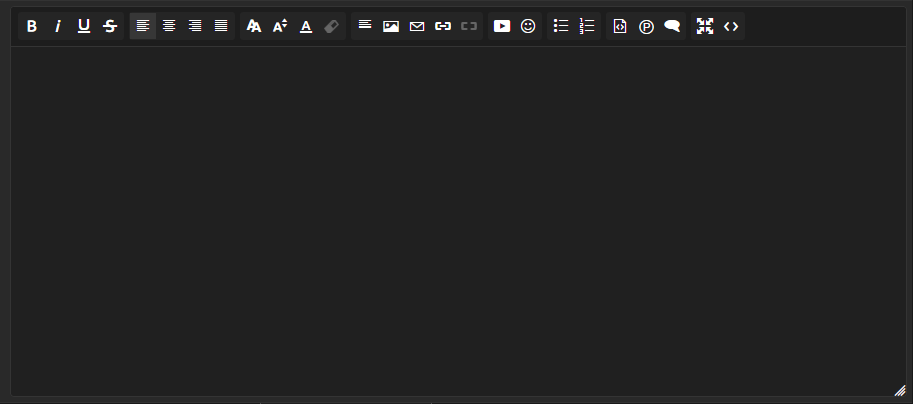Open the emoticon smiley picker
The height and width of the screenshot is (404, 913).
[528, 26]
